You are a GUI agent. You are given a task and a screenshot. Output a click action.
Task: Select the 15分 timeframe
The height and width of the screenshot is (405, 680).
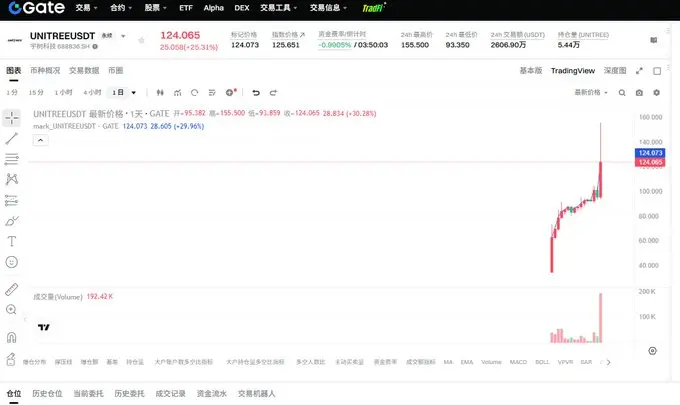tap(36, 92)
